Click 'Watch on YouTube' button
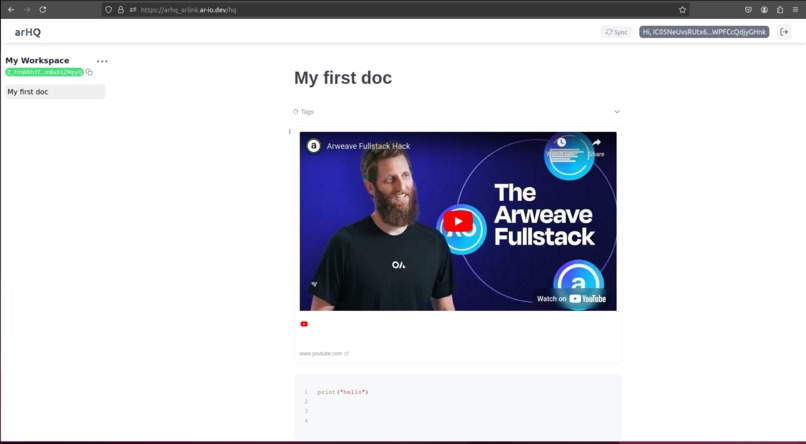Viewport: 806px width, 444px height. 571,299
